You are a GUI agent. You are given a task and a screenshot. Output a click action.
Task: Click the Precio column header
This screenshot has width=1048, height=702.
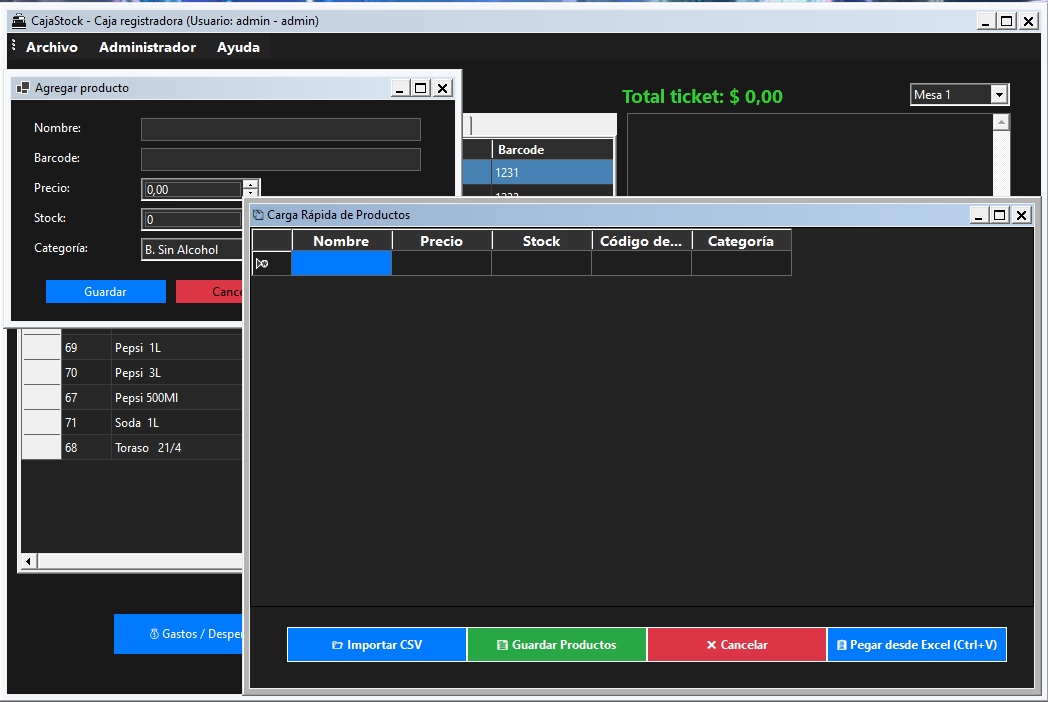click(441, 241)
